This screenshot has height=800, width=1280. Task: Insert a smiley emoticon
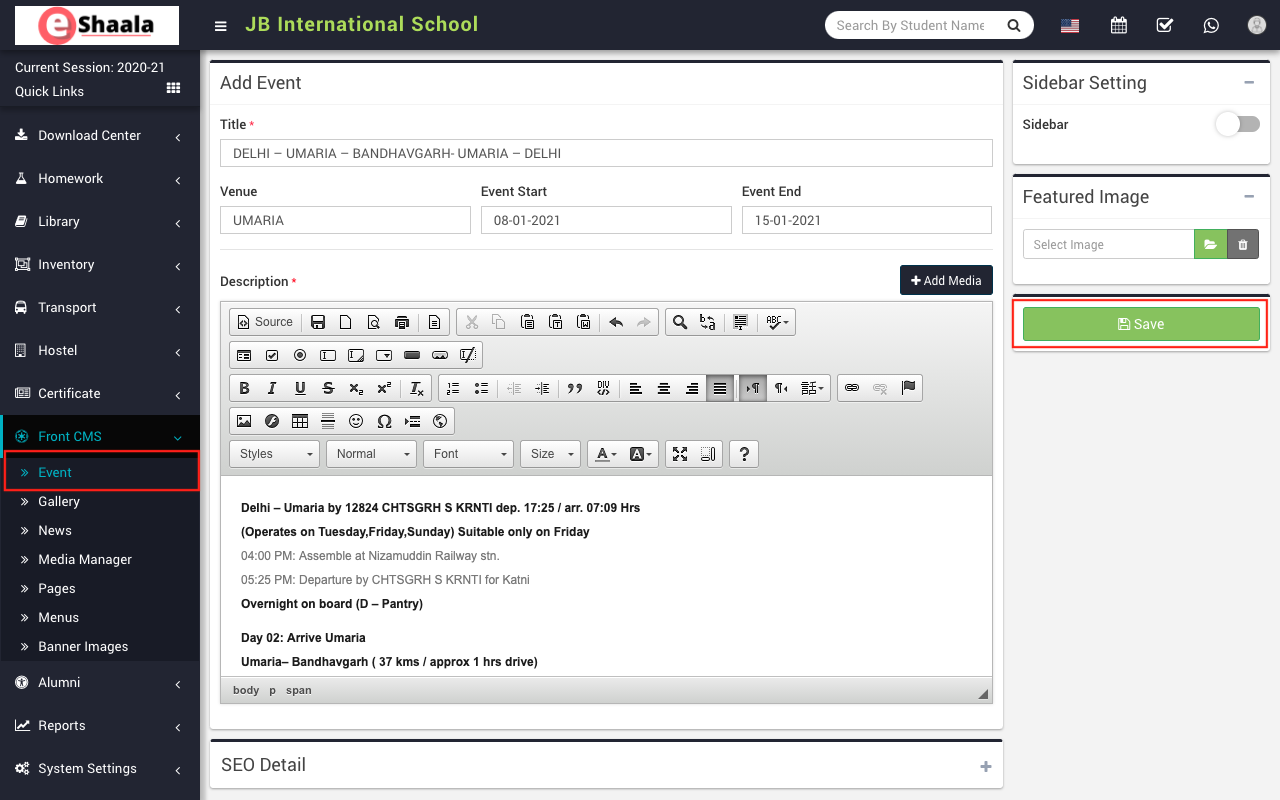(x=356, y=421)
